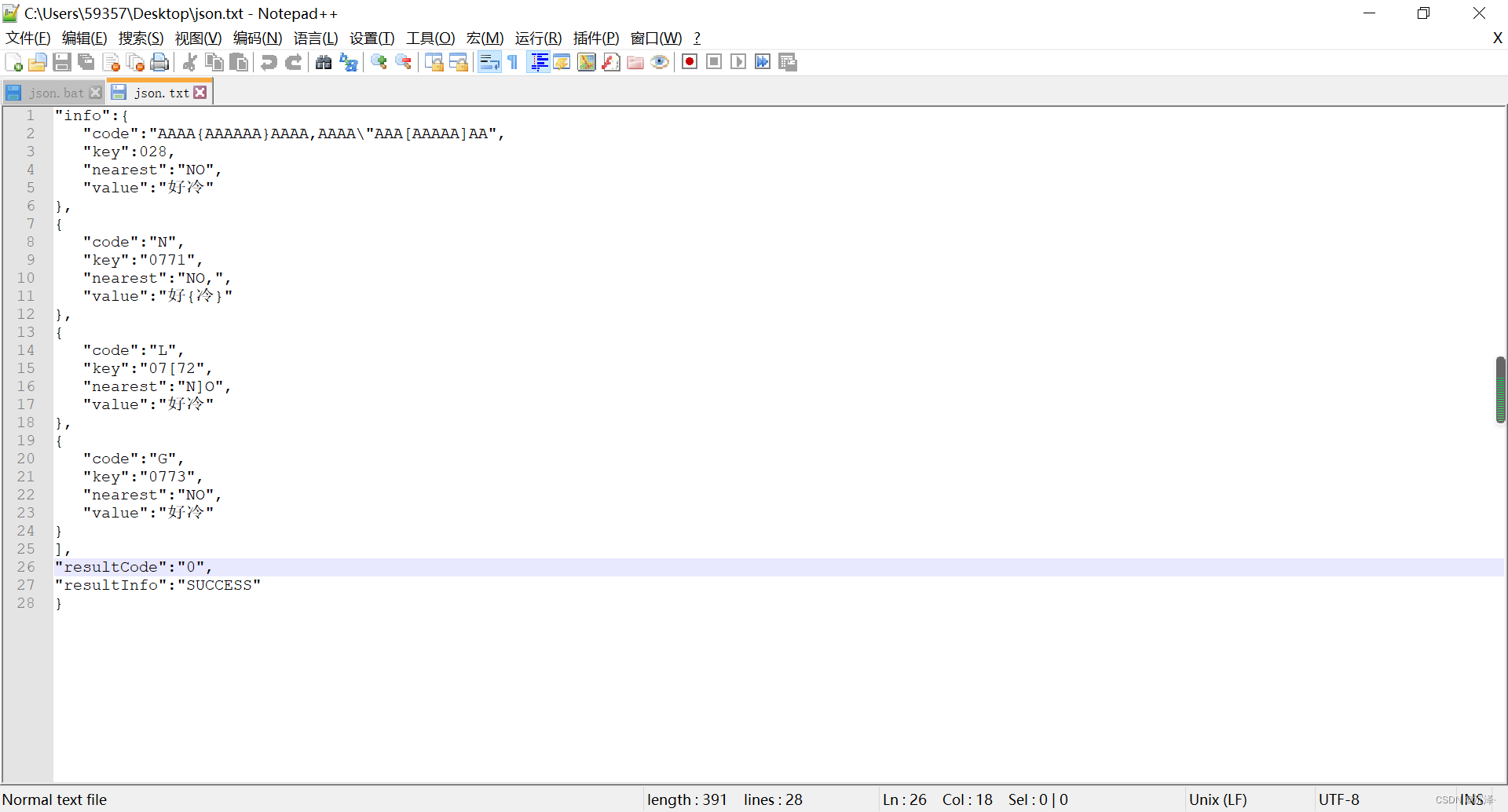Open Find with the binoculars icon
This screenshot has width=1508, height=812.
(324, 62)
